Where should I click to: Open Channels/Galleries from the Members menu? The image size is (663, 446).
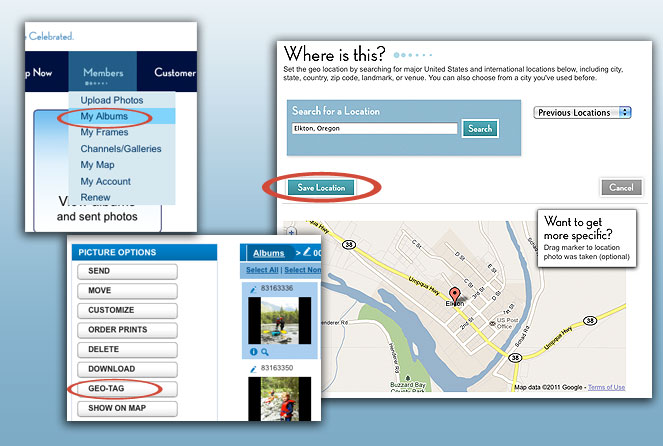click(121, 149)
